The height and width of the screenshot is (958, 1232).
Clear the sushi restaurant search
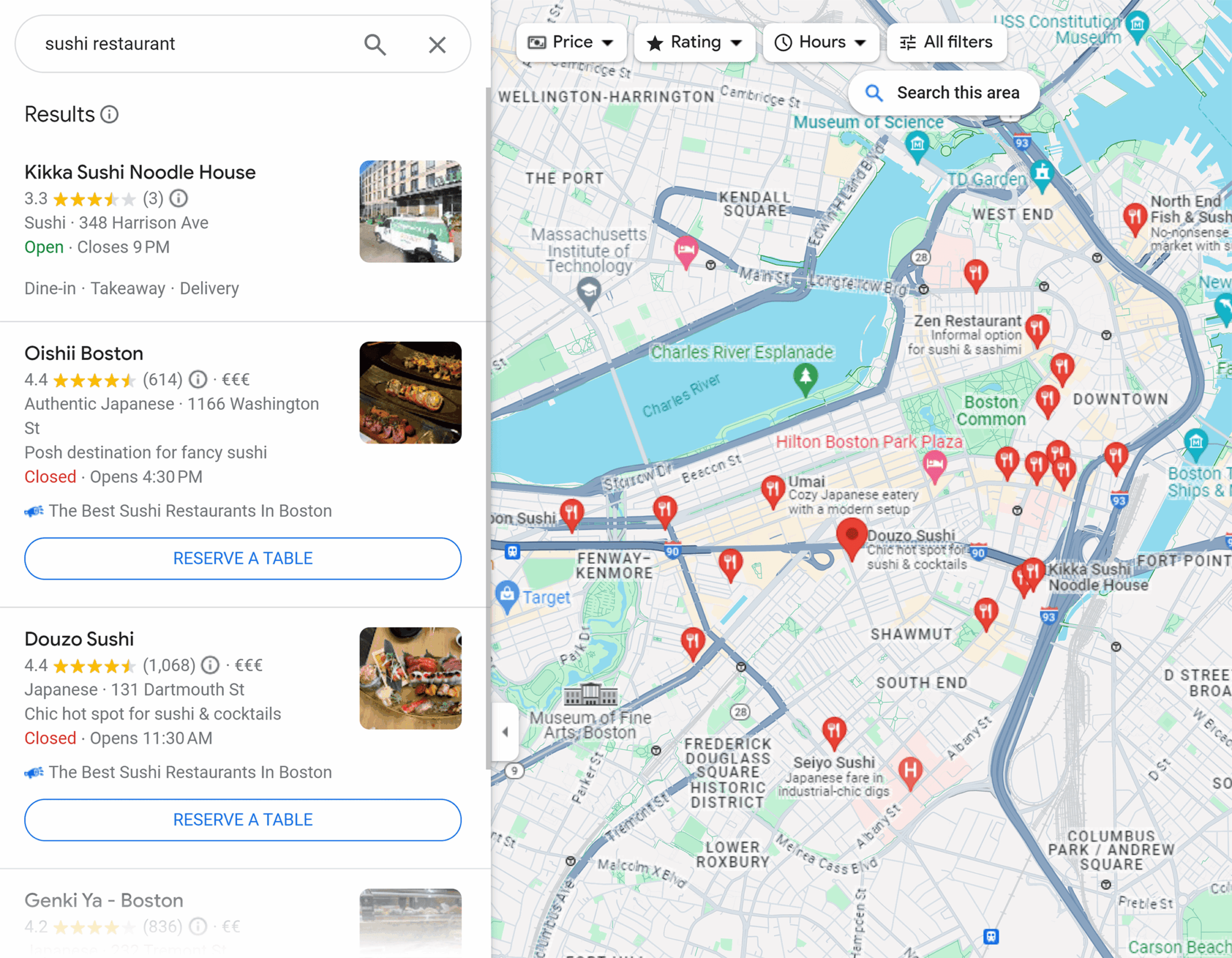click(437, 45)
